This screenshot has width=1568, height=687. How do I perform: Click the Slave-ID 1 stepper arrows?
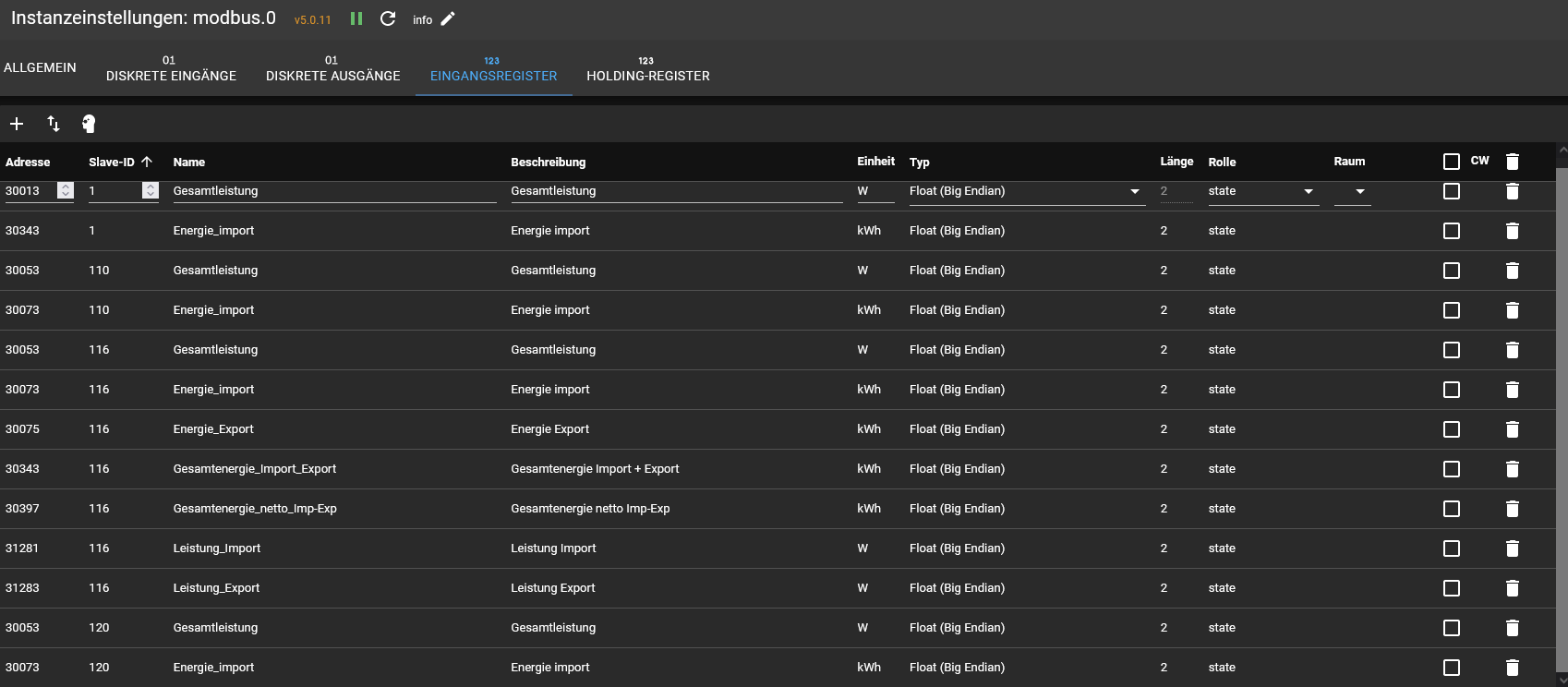pos(151,190)
